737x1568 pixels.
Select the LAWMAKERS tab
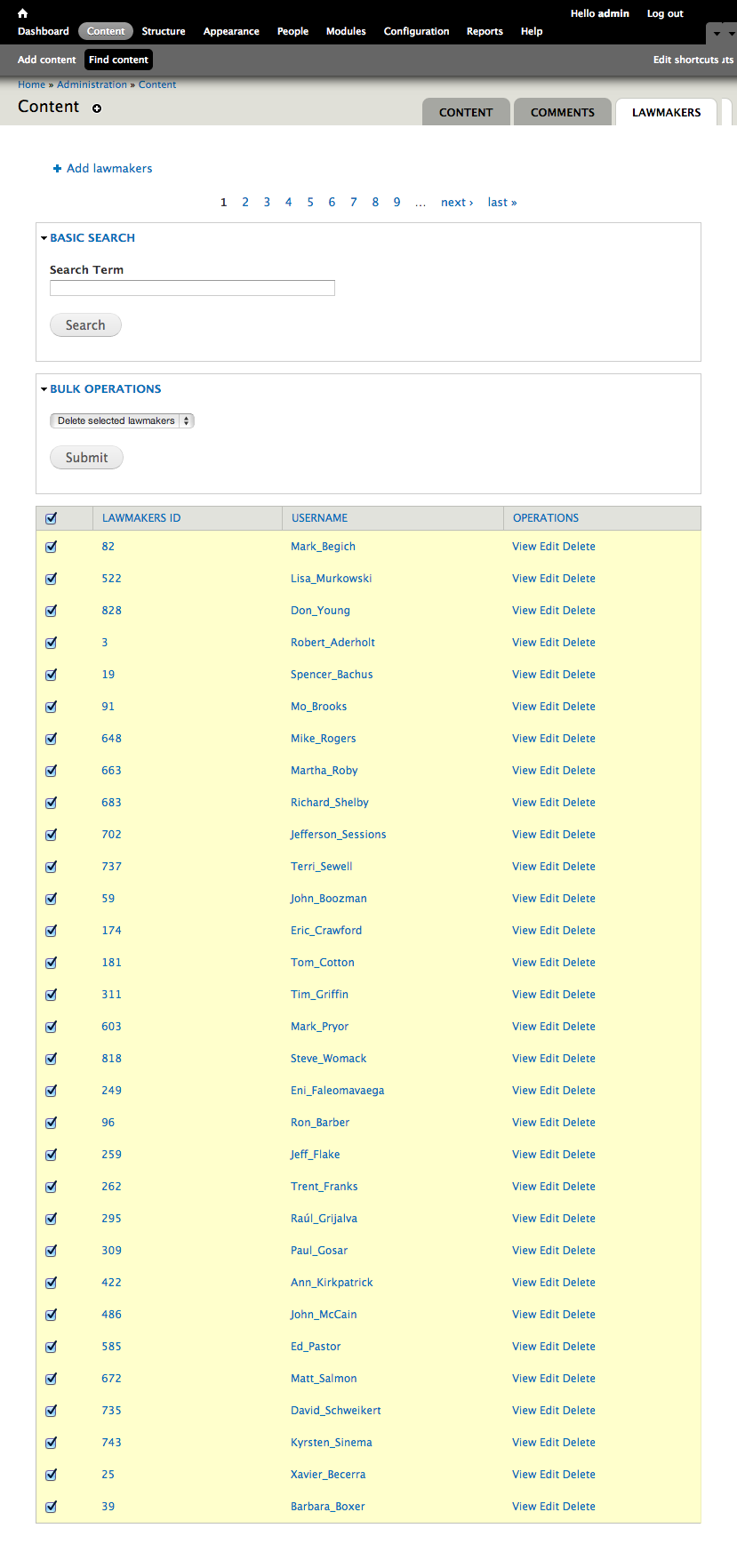click(x=667, y=112)
